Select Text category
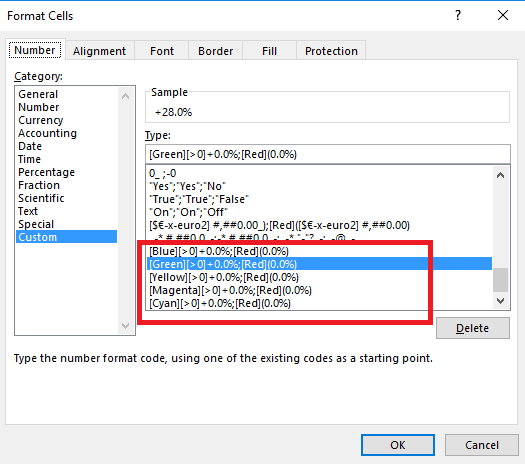 coord(67,211)
